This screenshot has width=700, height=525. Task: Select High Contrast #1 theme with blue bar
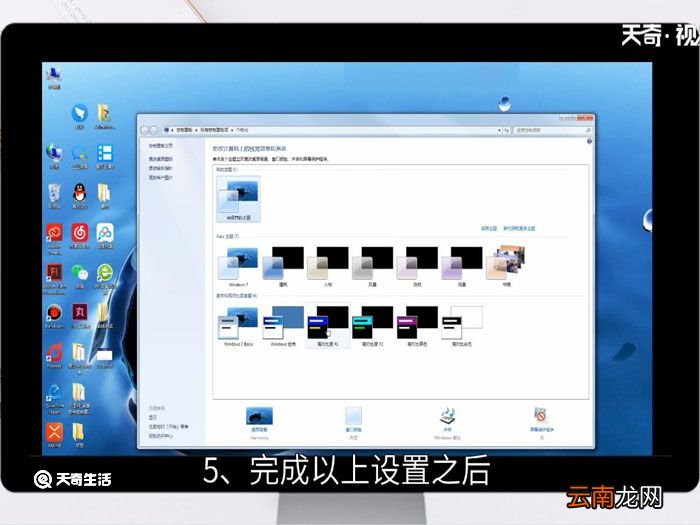click(x=328, y=326)
